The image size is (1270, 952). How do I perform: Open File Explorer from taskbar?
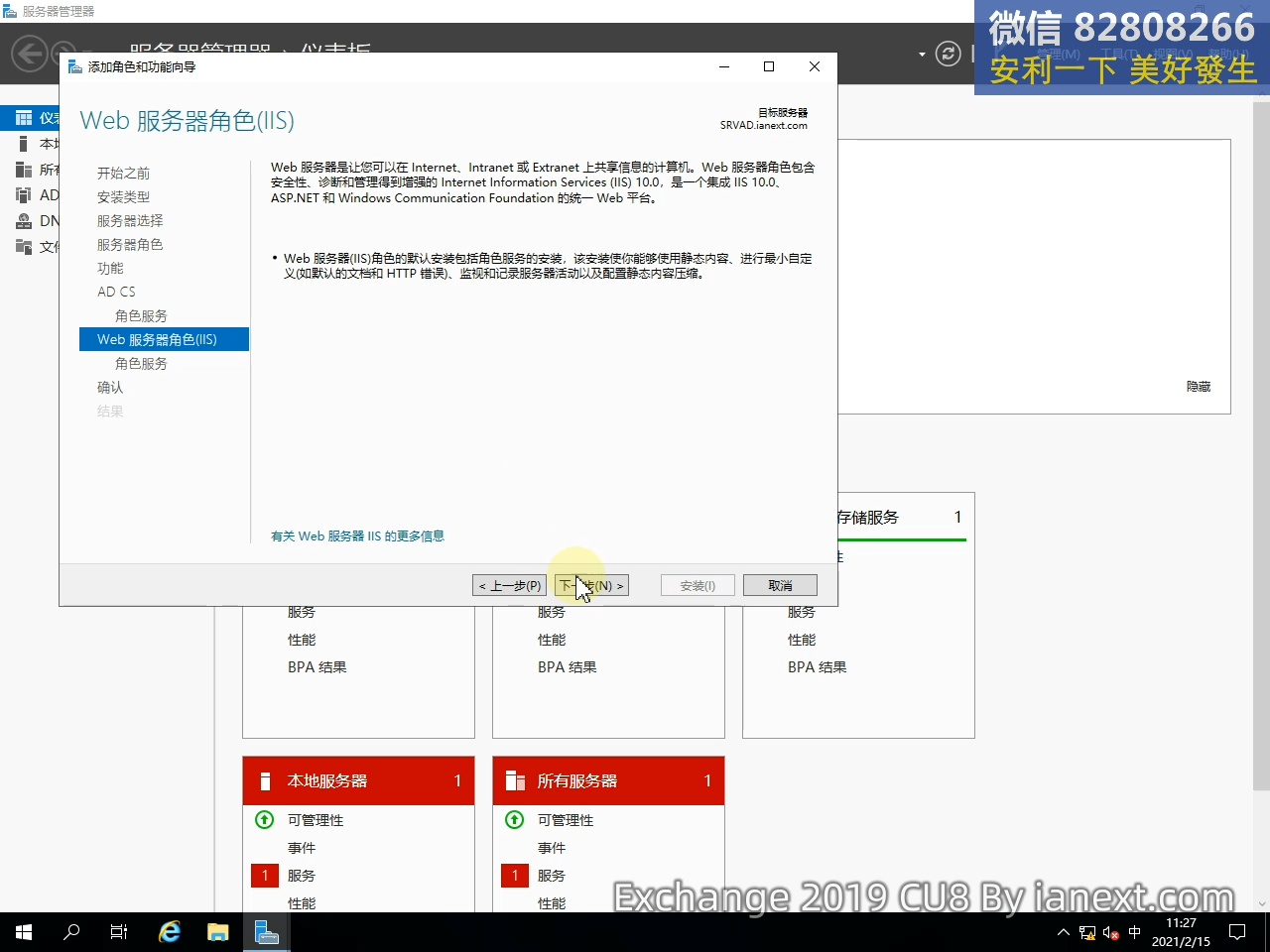[218, 932]
